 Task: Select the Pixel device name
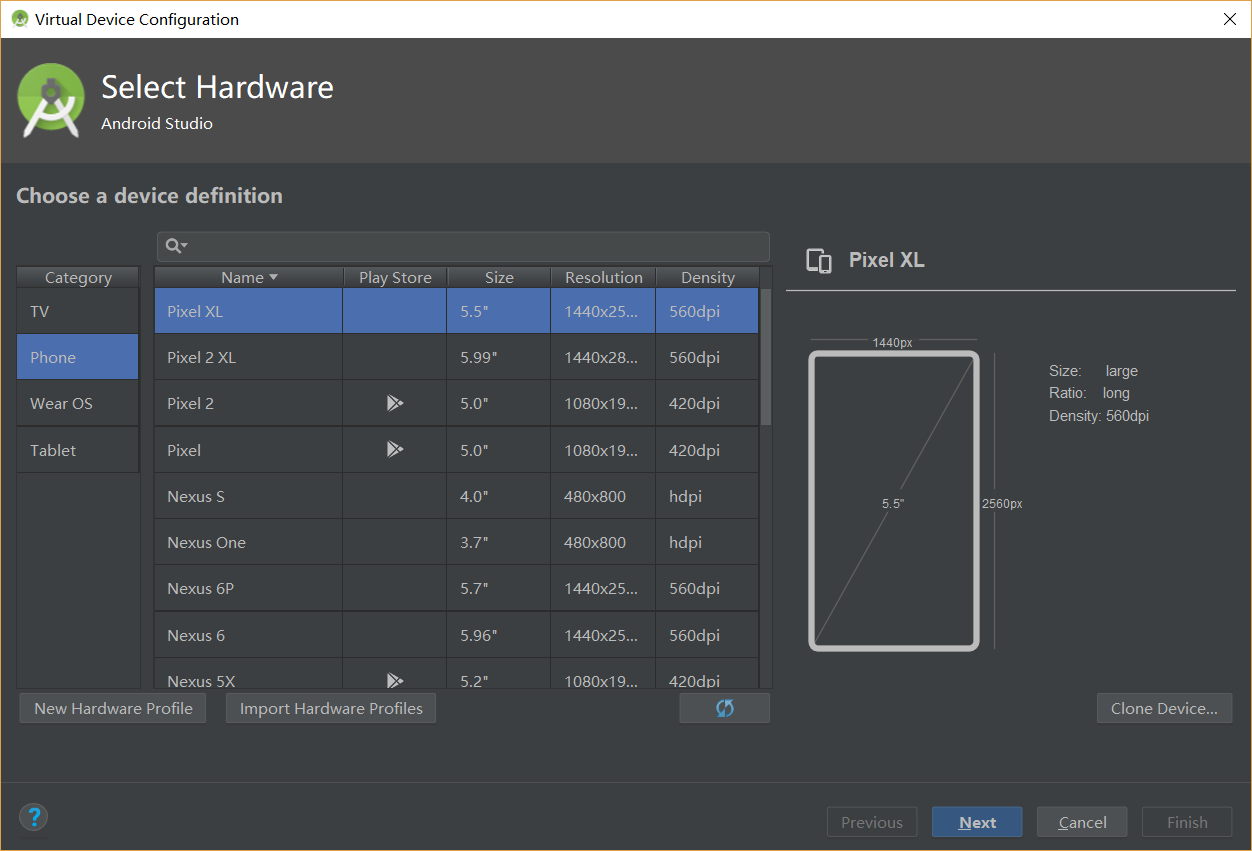point(184,450)
